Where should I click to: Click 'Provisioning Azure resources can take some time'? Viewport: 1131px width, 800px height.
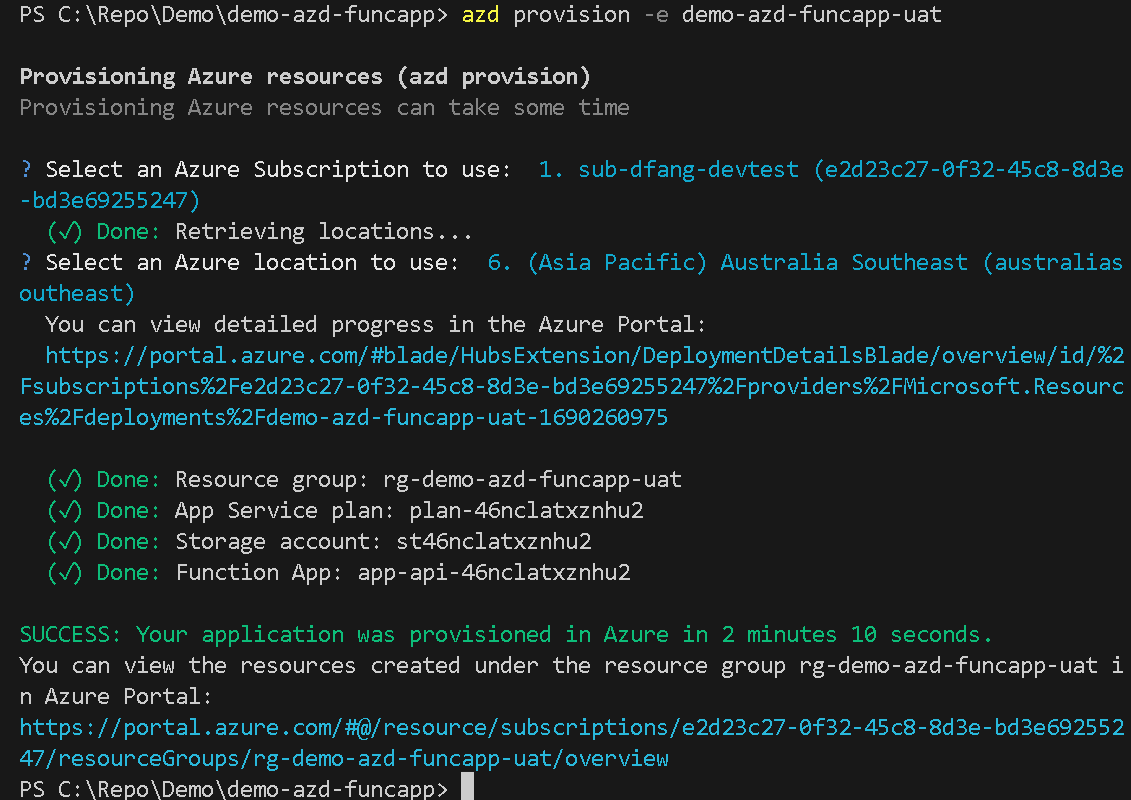(x=325, y=107)
